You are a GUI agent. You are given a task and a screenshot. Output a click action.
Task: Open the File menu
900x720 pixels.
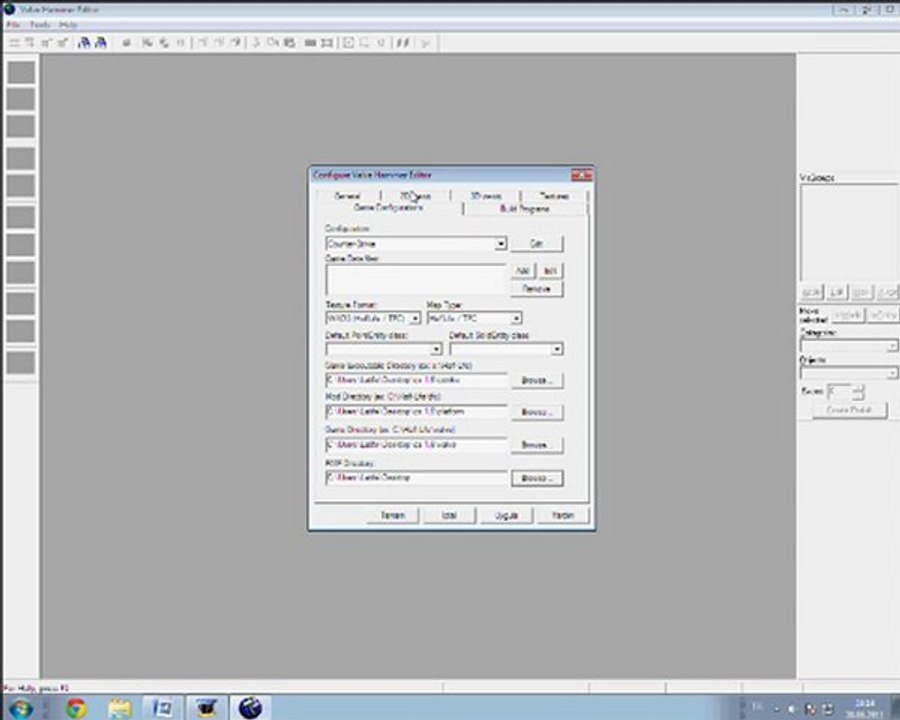coord(13,25)
